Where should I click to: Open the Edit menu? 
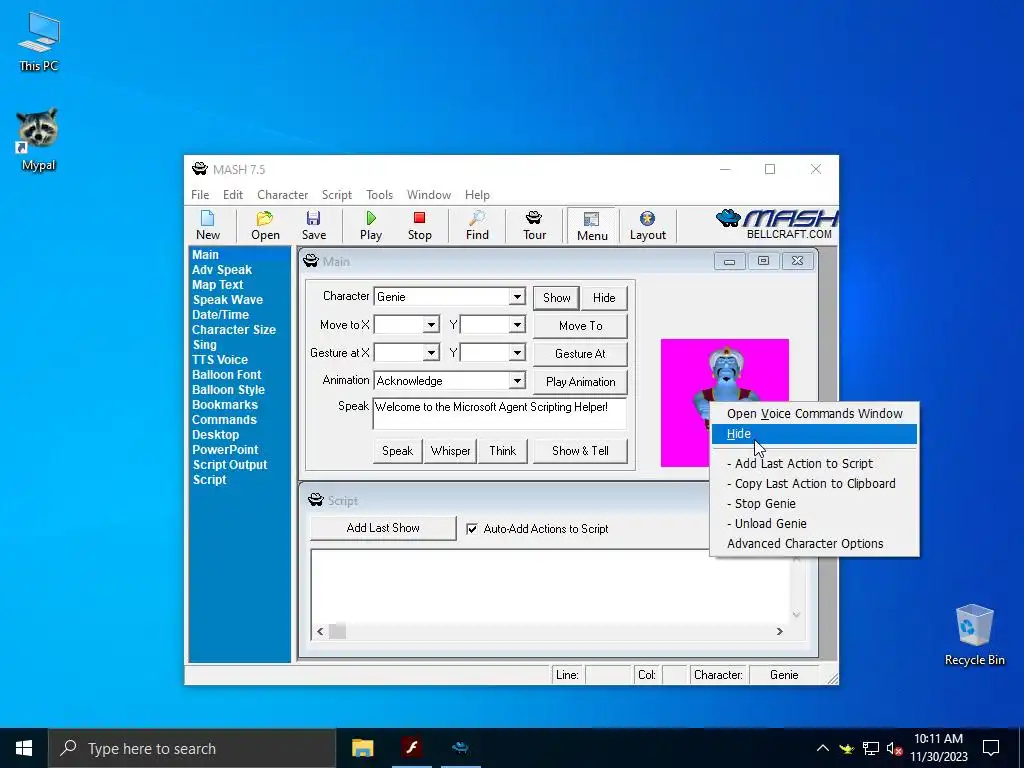click(232, 195)
